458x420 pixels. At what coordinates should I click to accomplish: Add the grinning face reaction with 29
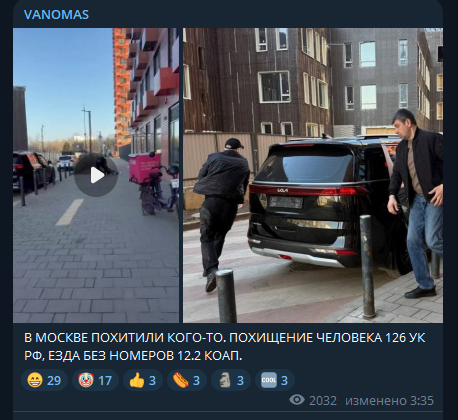[x=44, y=380]
